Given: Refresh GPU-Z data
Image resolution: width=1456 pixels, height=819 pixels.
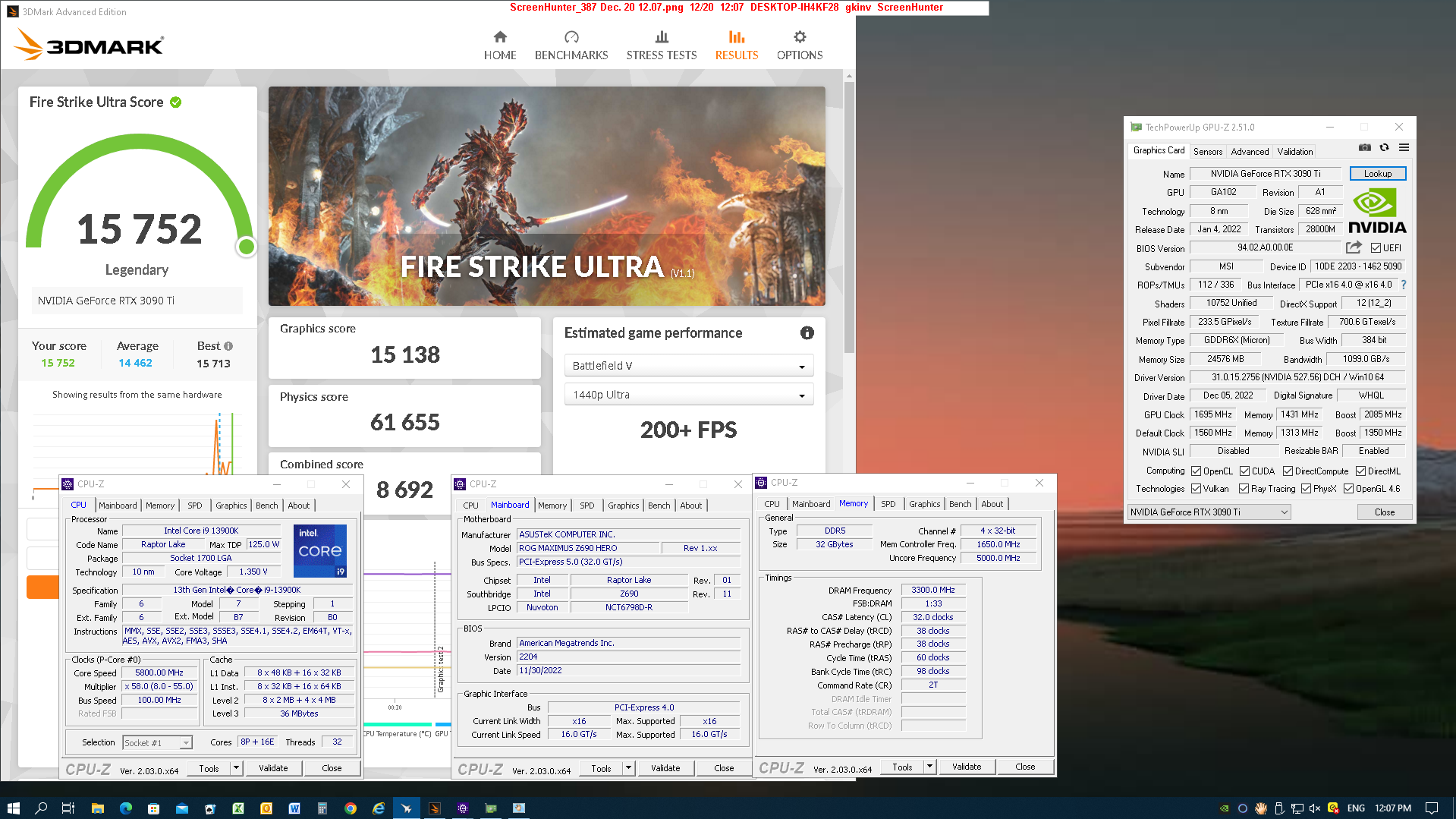Looking at the screenshot, I should [x=1384, y=147].
